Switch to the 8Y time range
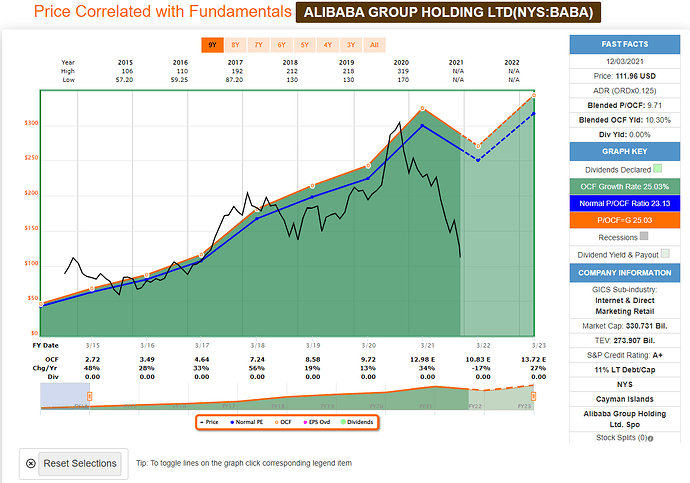This screenshot has width=690, height=483. tap(235, 45)
